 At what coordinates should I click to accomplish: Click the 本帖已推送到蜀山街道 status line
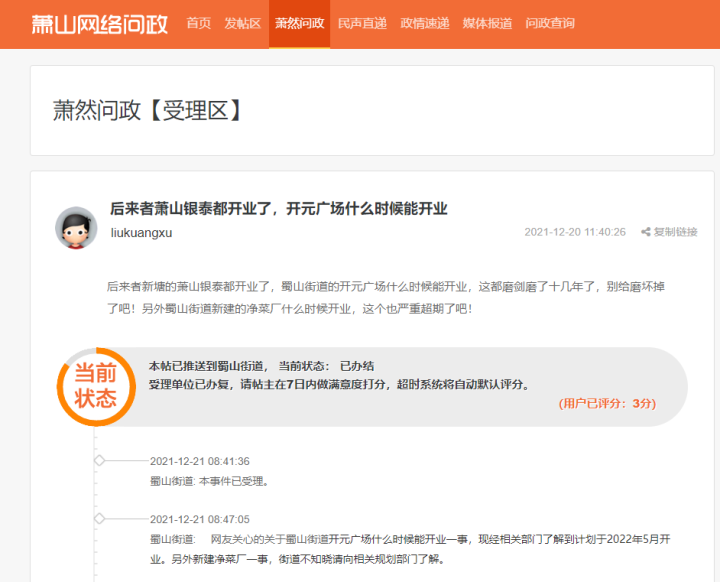point(261,366)
